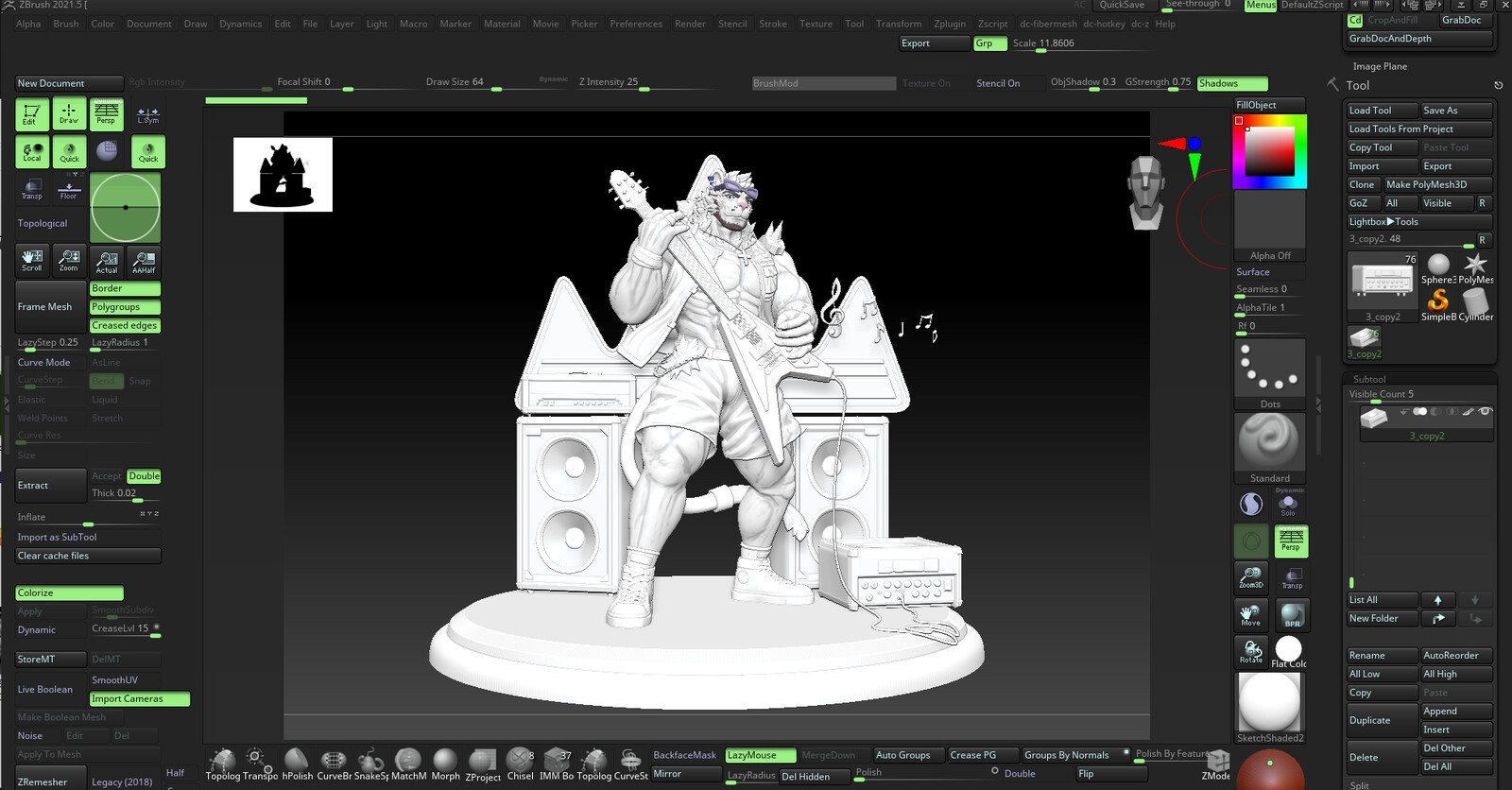Screen dimensions: 1512x790
Task: Click the Frame Mesh button
Action: tap(51, 307)
